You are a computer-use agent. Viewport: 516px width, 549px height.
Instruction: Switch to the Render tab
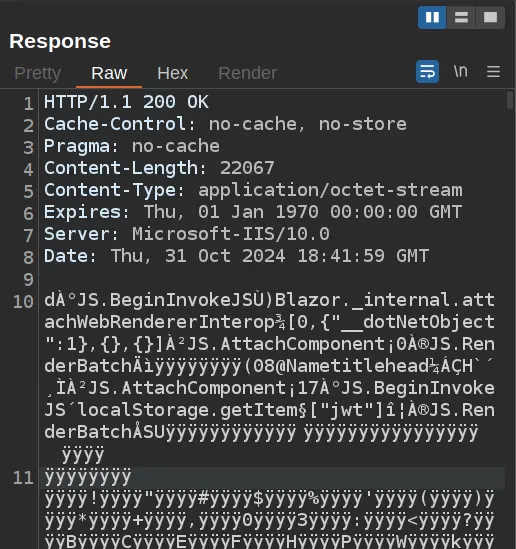[247, 73]
